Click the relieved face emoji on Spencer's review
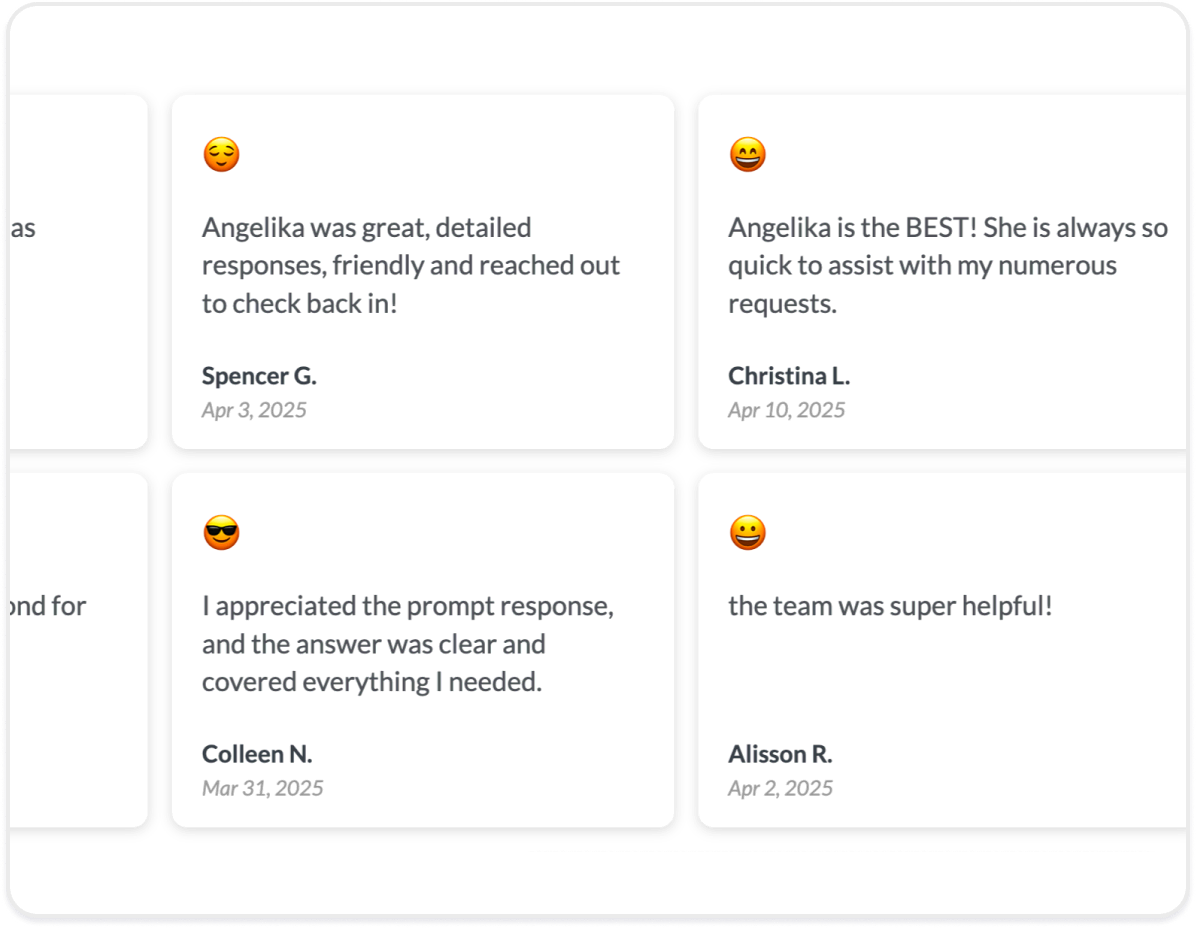This screenshot has width=1196, height=928. tap(221, 155)
